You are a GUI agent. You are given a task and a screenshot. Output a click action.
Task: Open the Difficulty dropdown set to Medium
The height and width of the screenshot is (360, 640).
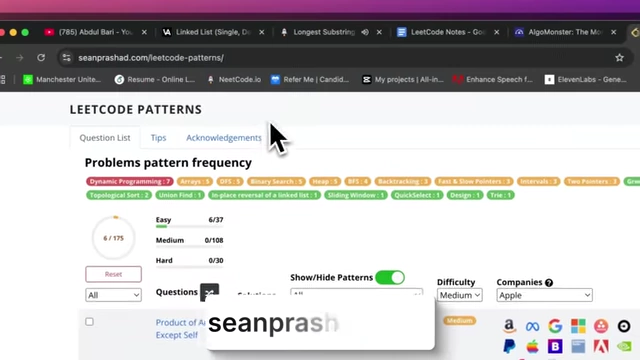click(460, 295)
